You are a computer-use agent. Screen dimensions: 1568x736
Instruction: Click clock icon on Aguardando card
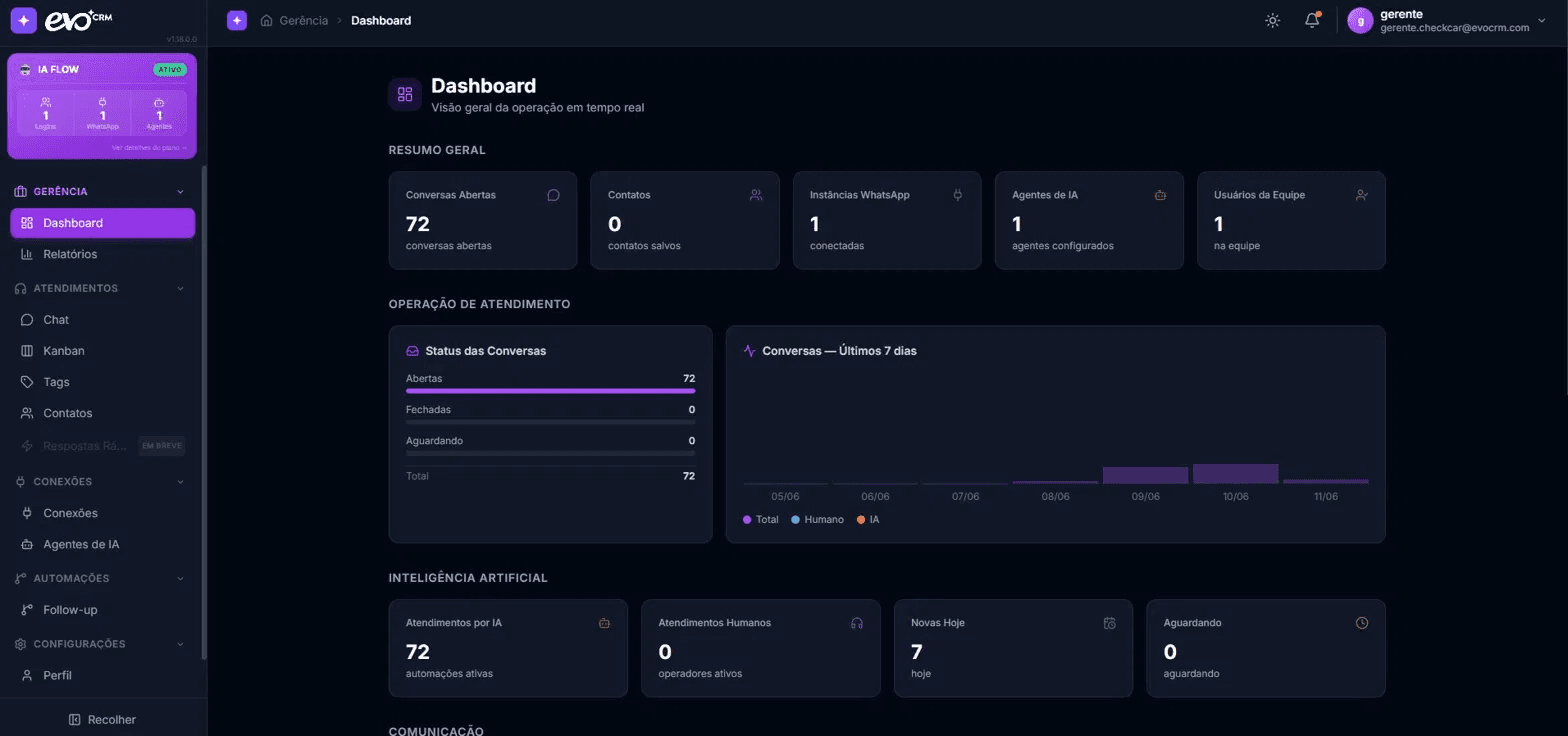[1362, 623]
